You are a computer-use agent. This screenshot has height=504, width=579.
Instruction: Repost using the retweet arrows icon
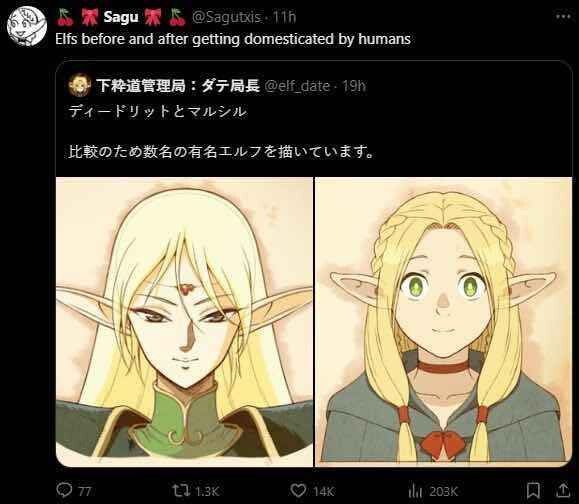pos(181,491)
